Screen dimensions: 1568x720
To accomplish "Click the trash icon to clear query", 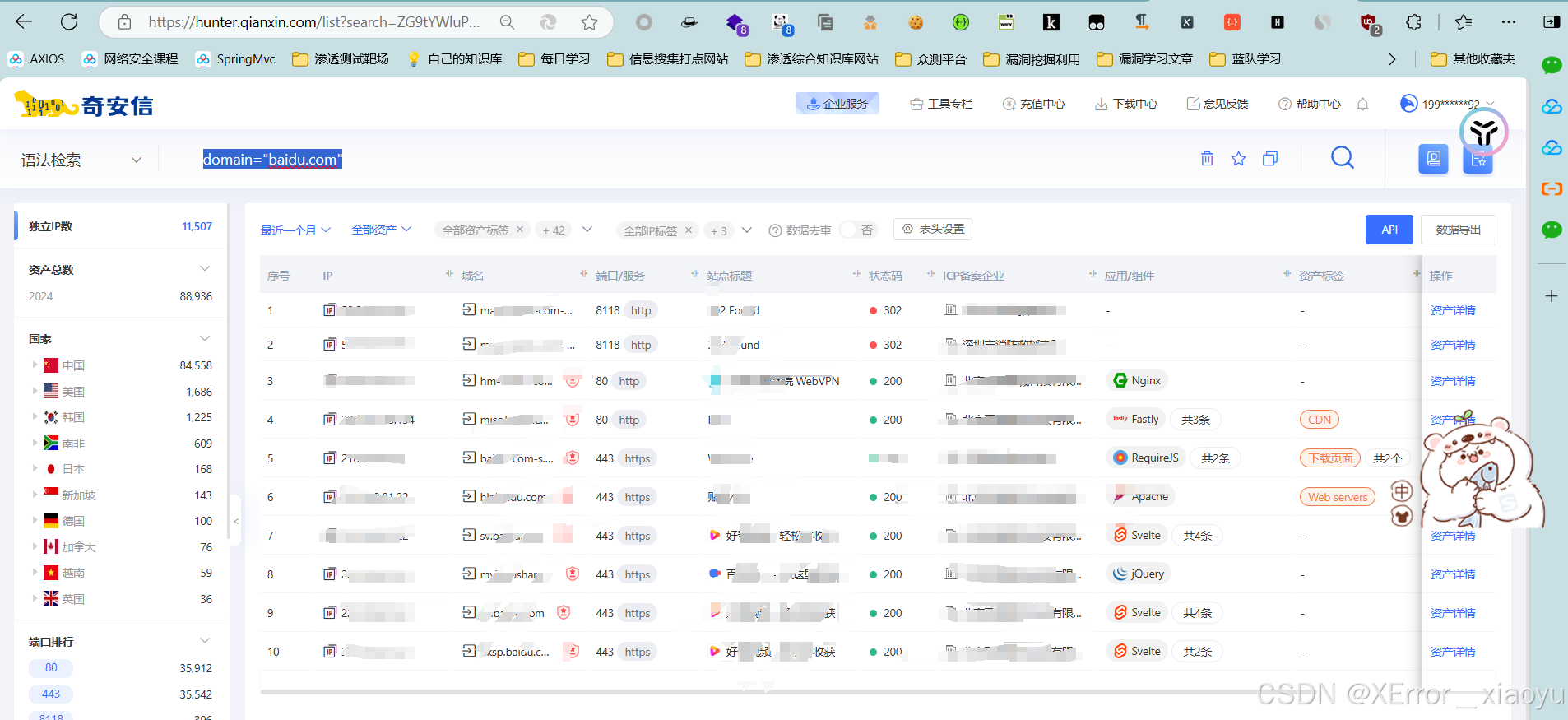I will click(1207, 159).
